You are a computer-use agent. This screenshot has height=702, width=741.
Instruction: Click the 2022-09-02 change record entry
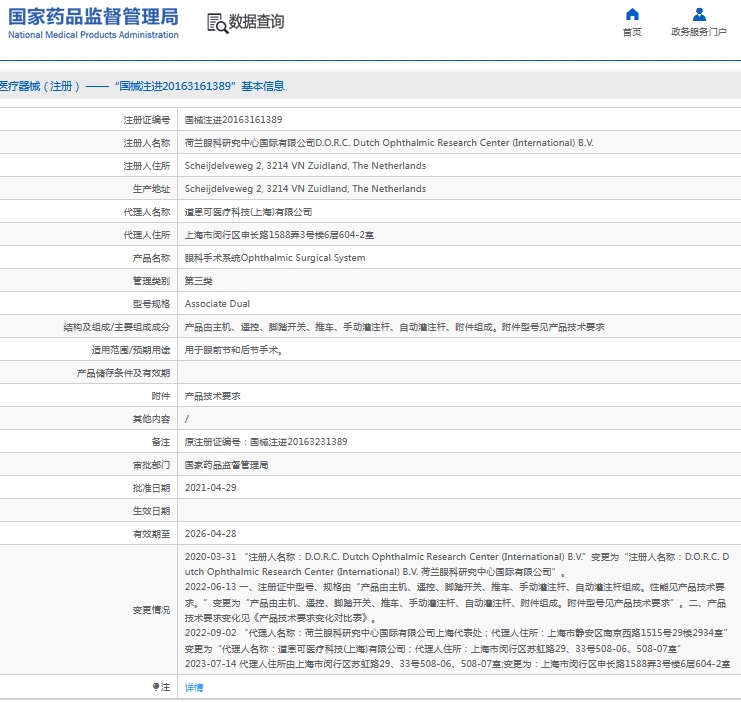pos(456,641)
